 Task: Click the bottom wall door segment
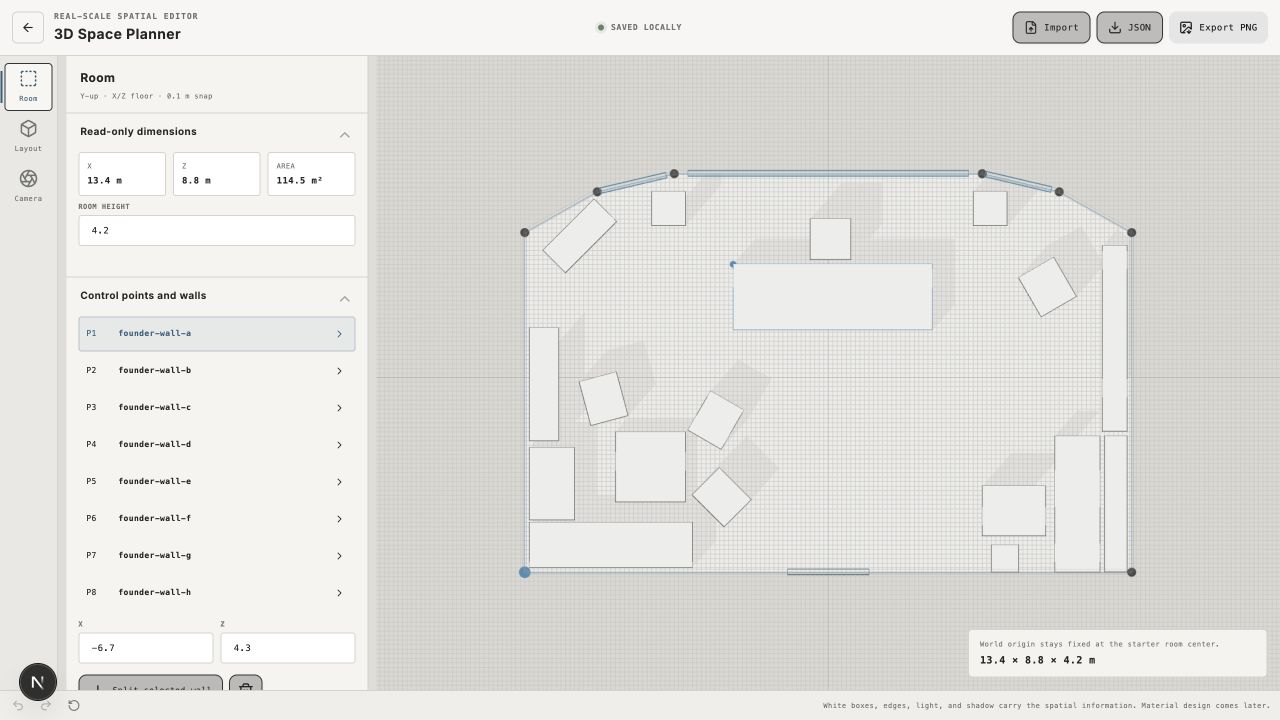(x=828, y=572)
